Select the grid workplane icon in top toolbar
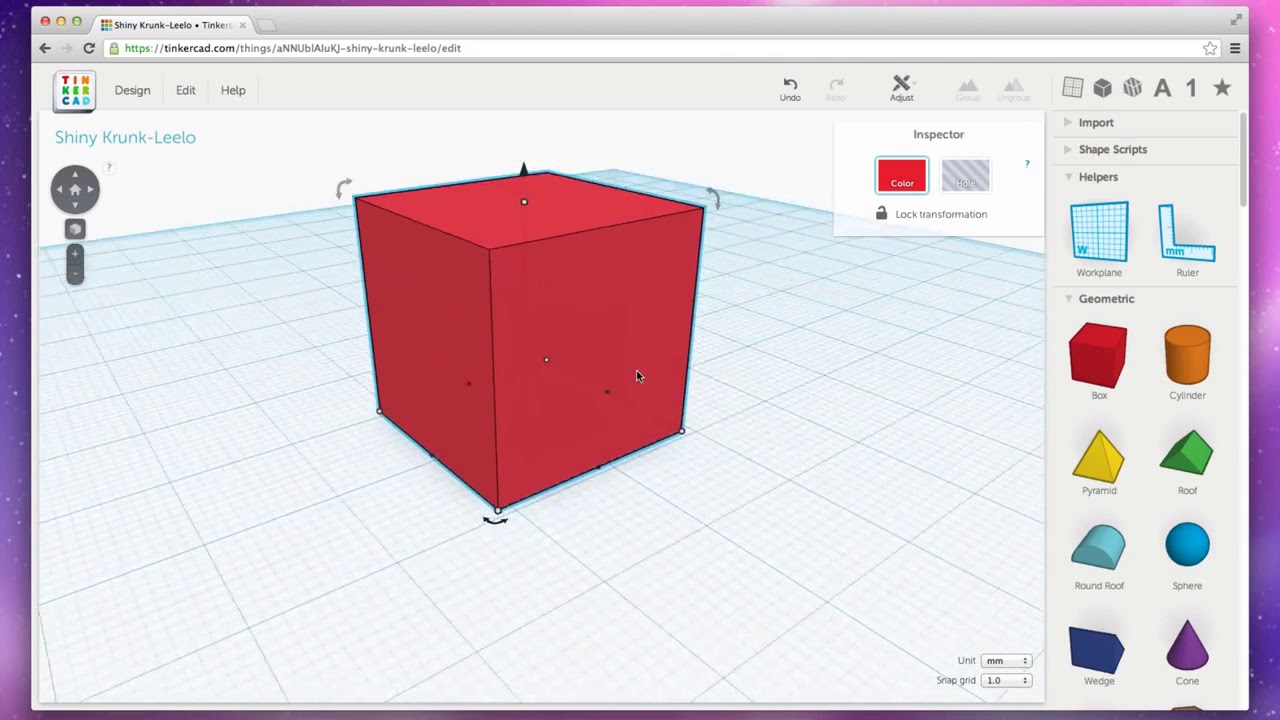 point(1073,88)
